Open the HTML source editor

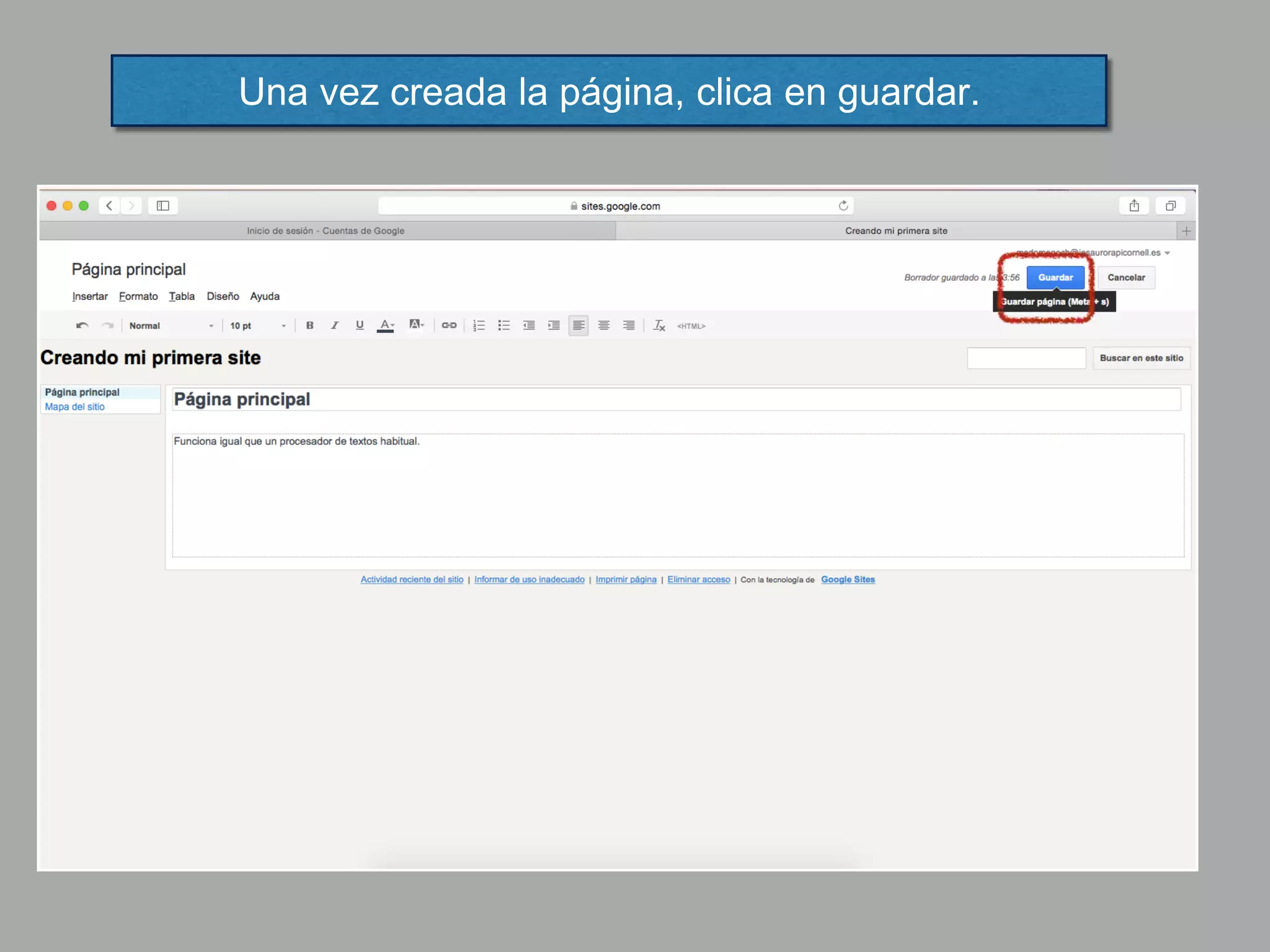691,326
